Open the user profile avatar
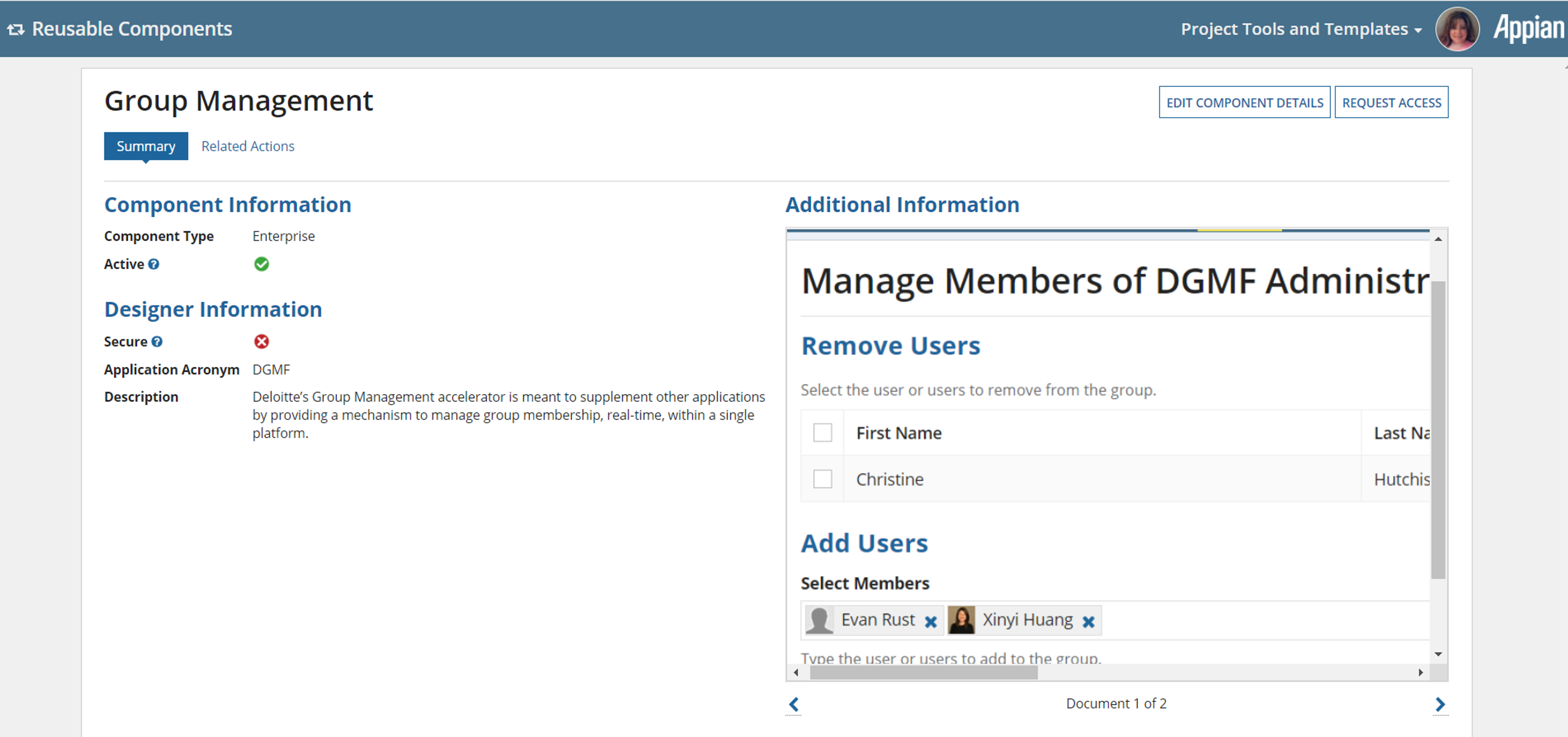The width and height of the screenshot is (1568, 737). (1457, 29)
